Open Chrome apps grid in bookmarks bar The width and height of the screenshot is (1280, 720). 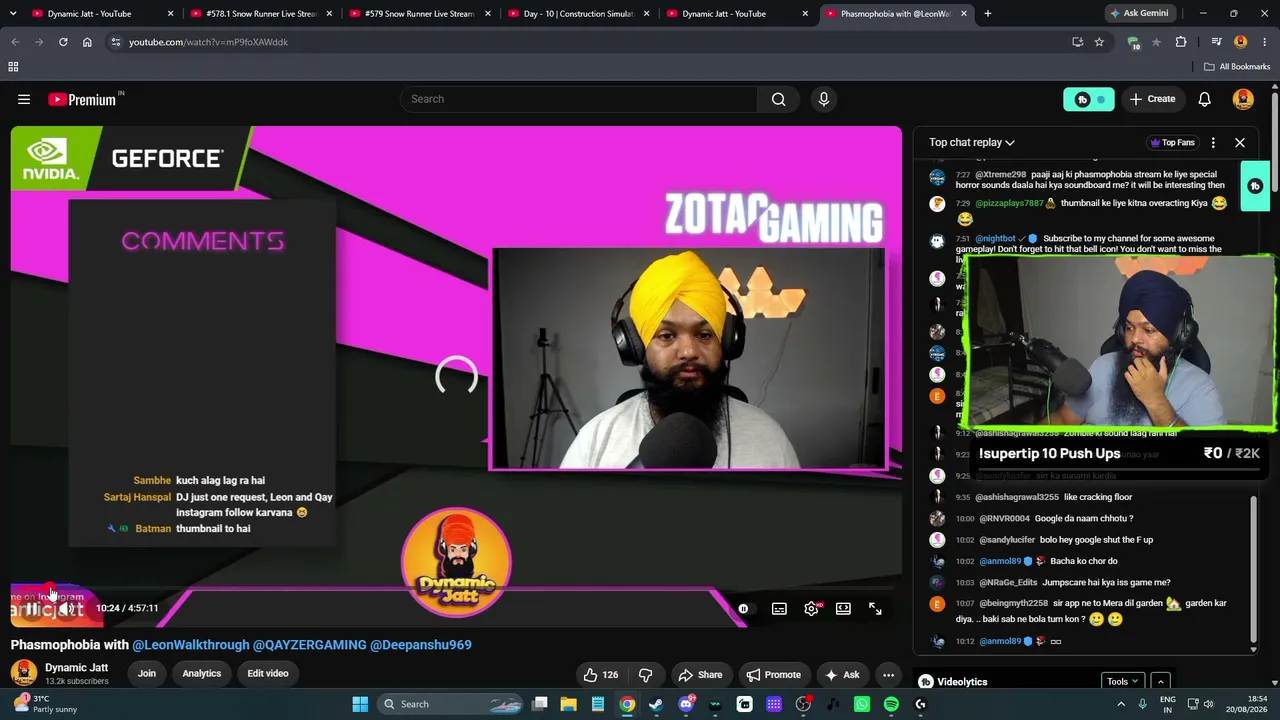(13, 67)
